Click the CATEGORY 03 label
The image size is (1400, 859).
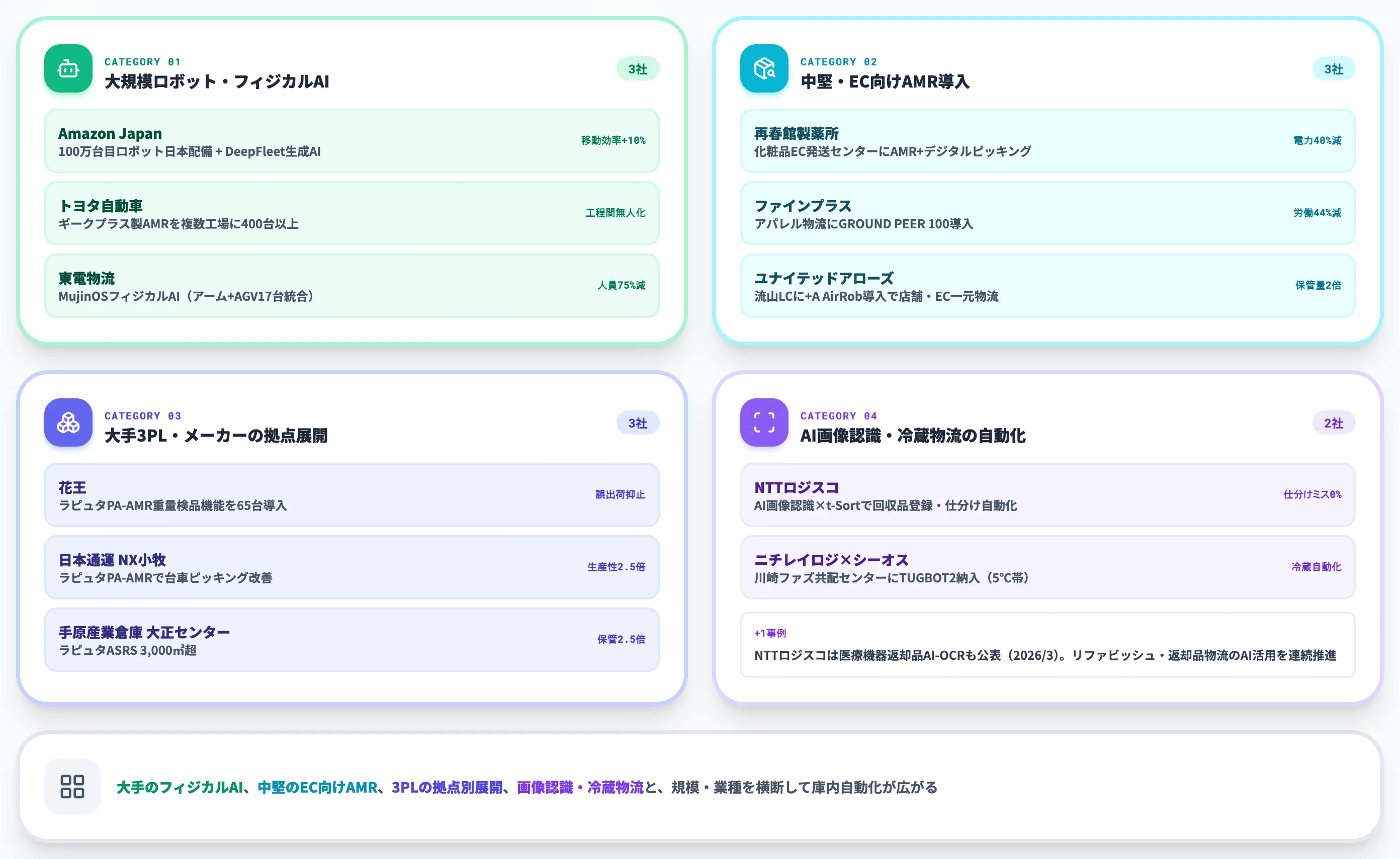click(x=143, y=416)
